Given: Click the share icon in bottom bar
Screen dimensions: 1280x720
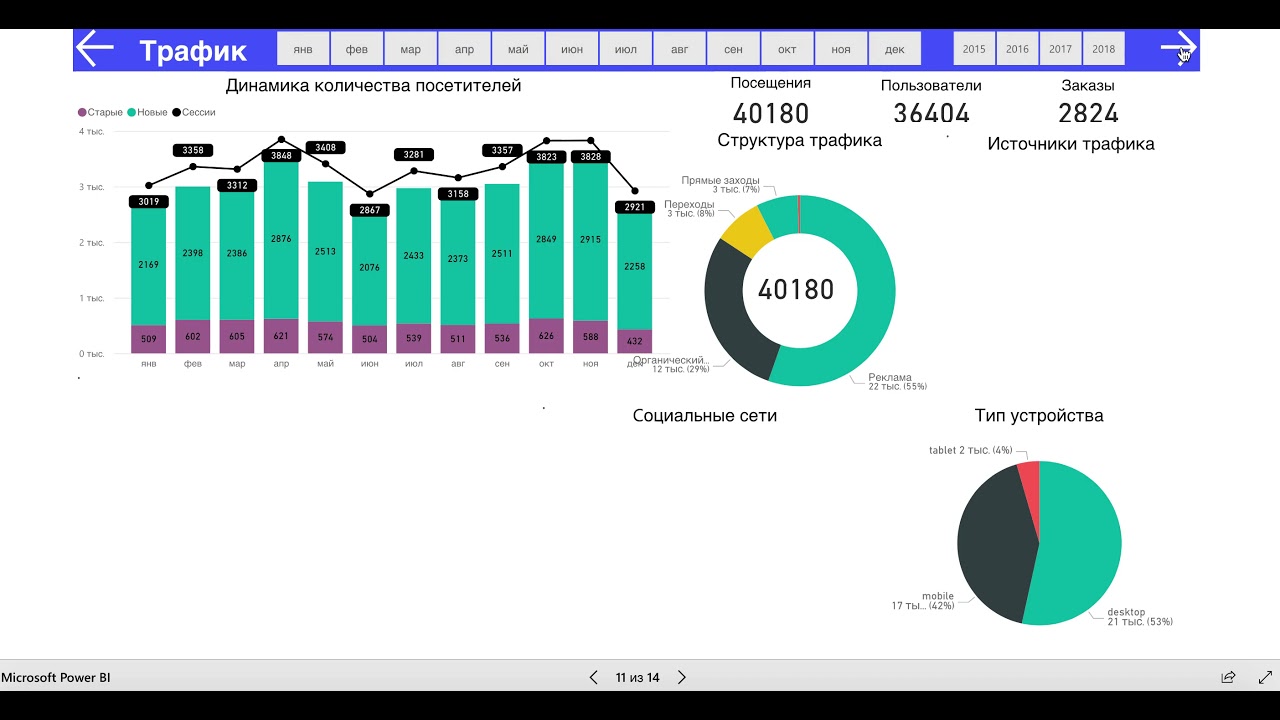Looking at the screenshot, I should point(1228,677).
